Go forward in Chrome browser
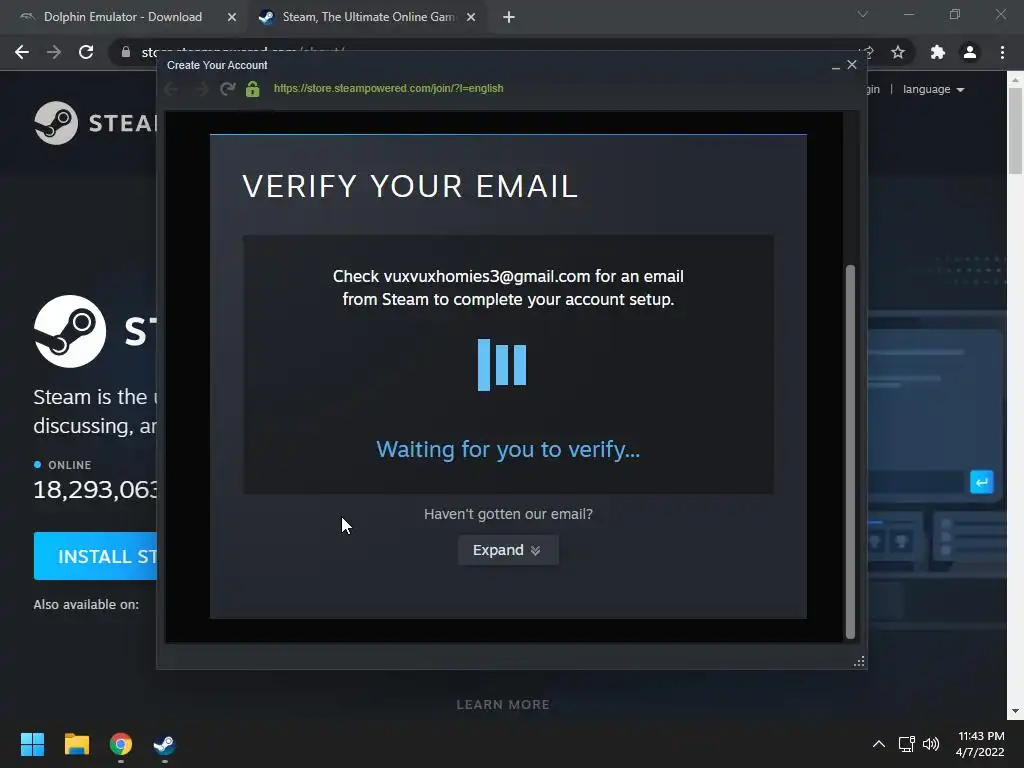This screenshot has width=1024, height=768. click(54, 52)
